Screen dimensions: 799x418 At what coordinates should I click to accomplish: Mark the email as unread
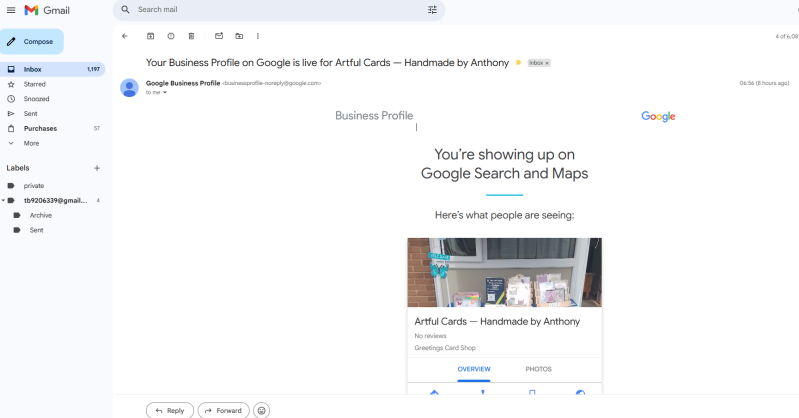click(x=219, y=36)
